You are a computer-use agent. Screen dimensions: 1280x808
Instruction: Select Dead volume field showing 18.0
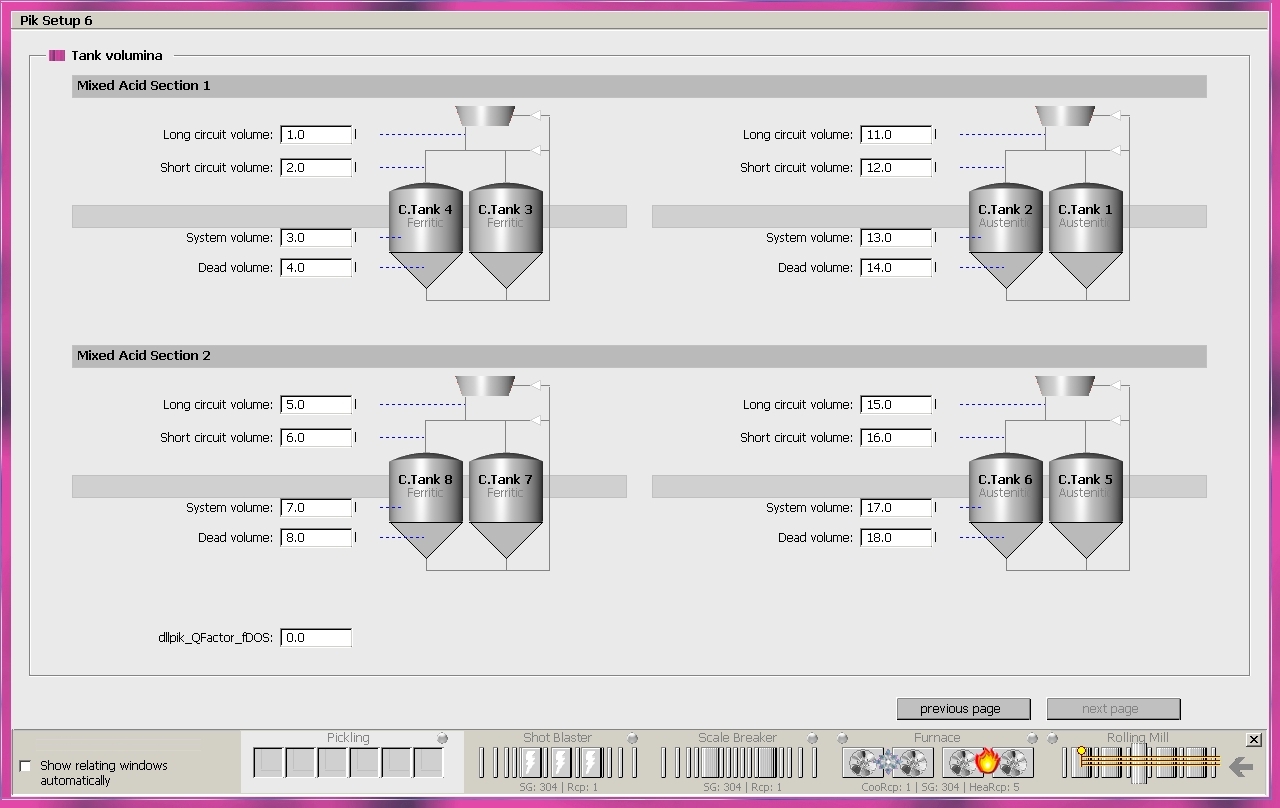[x=896, y=537]
